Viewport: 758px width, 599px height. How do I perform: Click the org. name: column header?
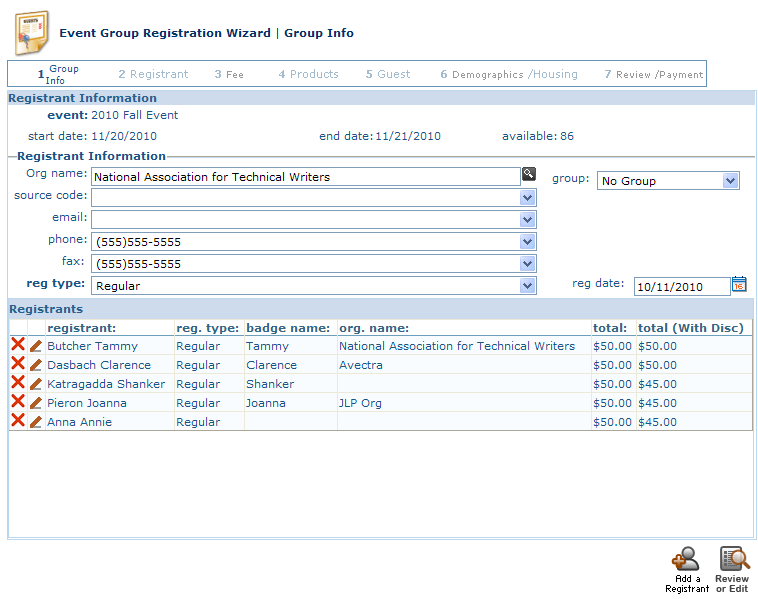click(x=374, y=328)
